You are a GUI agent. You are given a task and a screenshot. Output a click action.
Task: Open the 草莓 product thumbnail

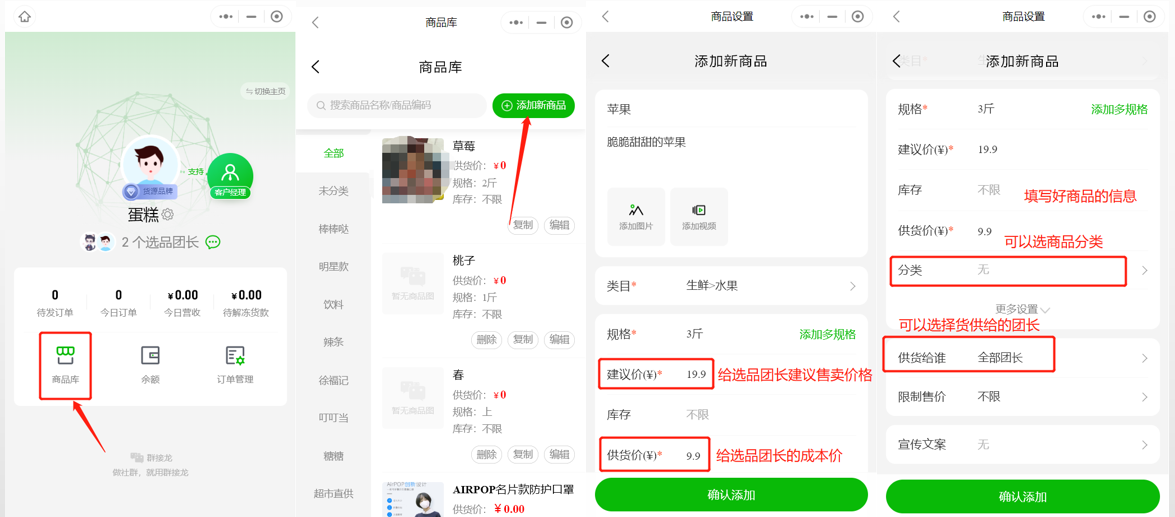(414, 170)
